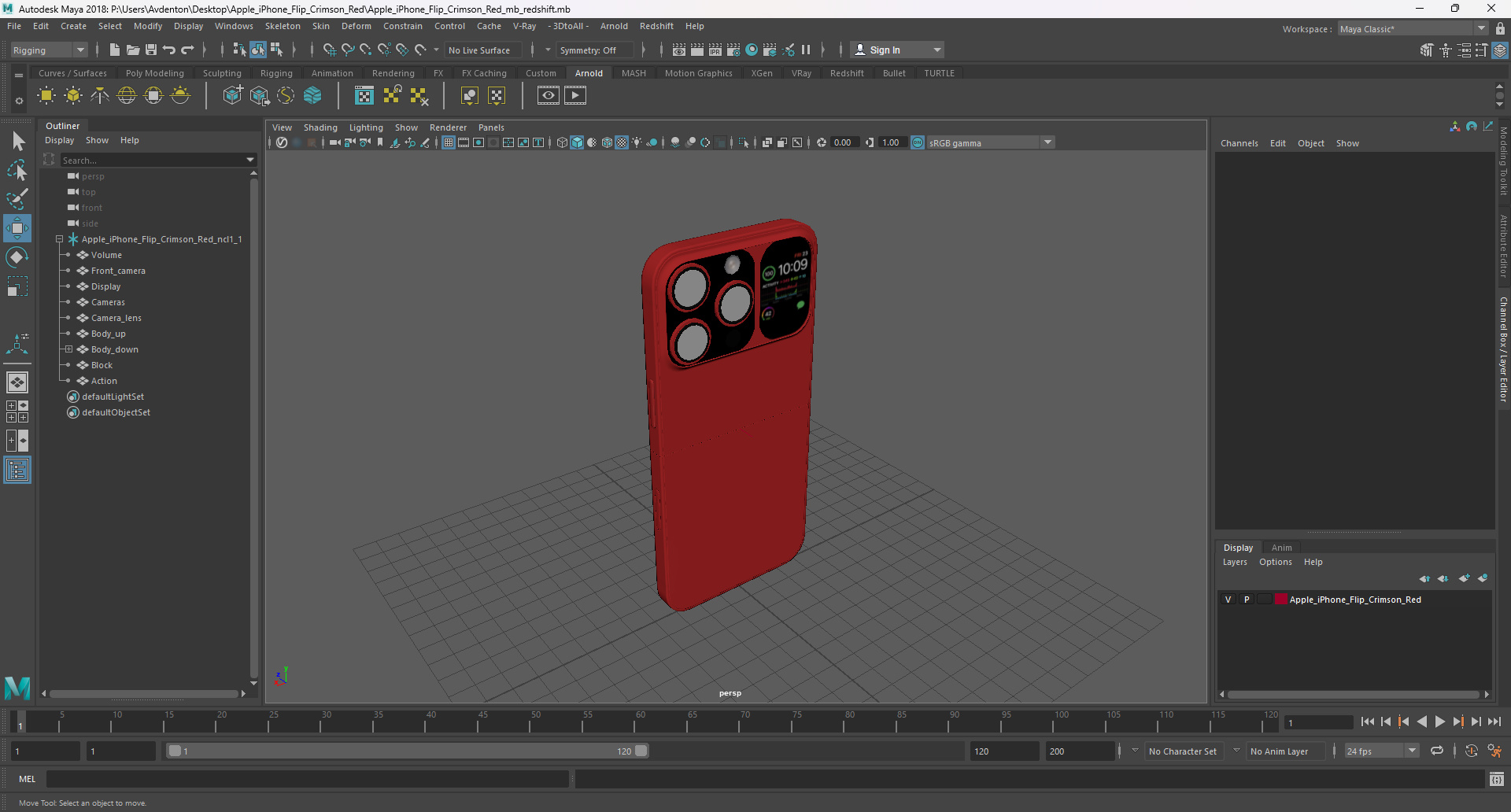1511x812 pixels.
Task: Click Apple_iPhone_Flip_Crimson_Red layer color swatch
Action: (1280, 599)
